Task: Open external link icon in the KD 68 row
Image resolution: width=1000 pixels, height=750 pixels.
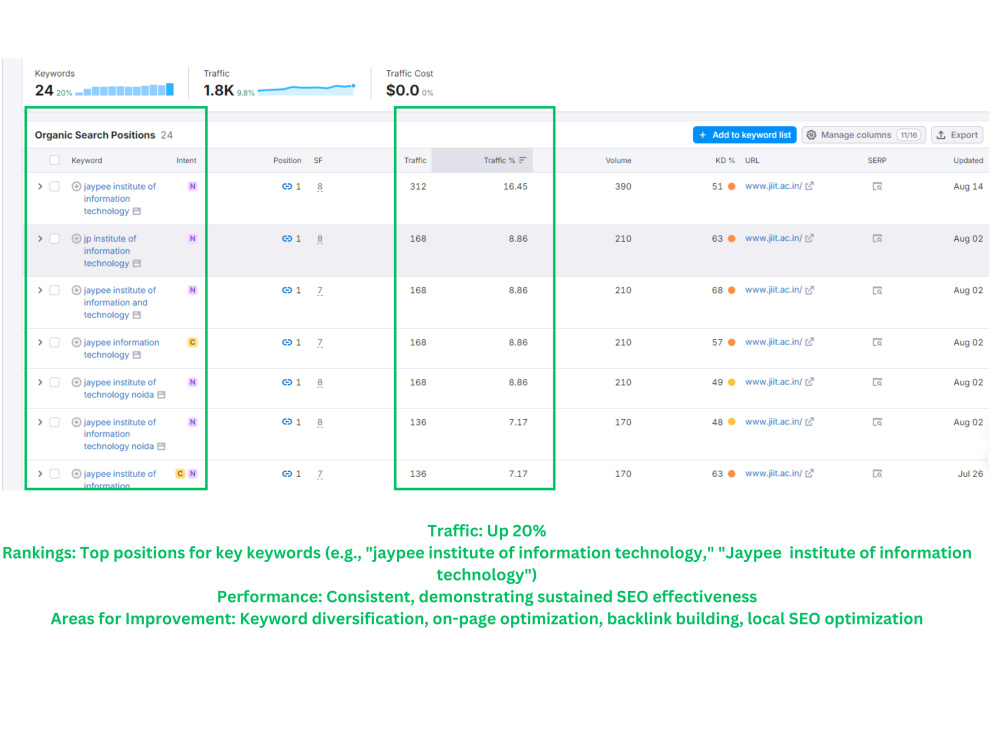Action: [x=809, y=290]
